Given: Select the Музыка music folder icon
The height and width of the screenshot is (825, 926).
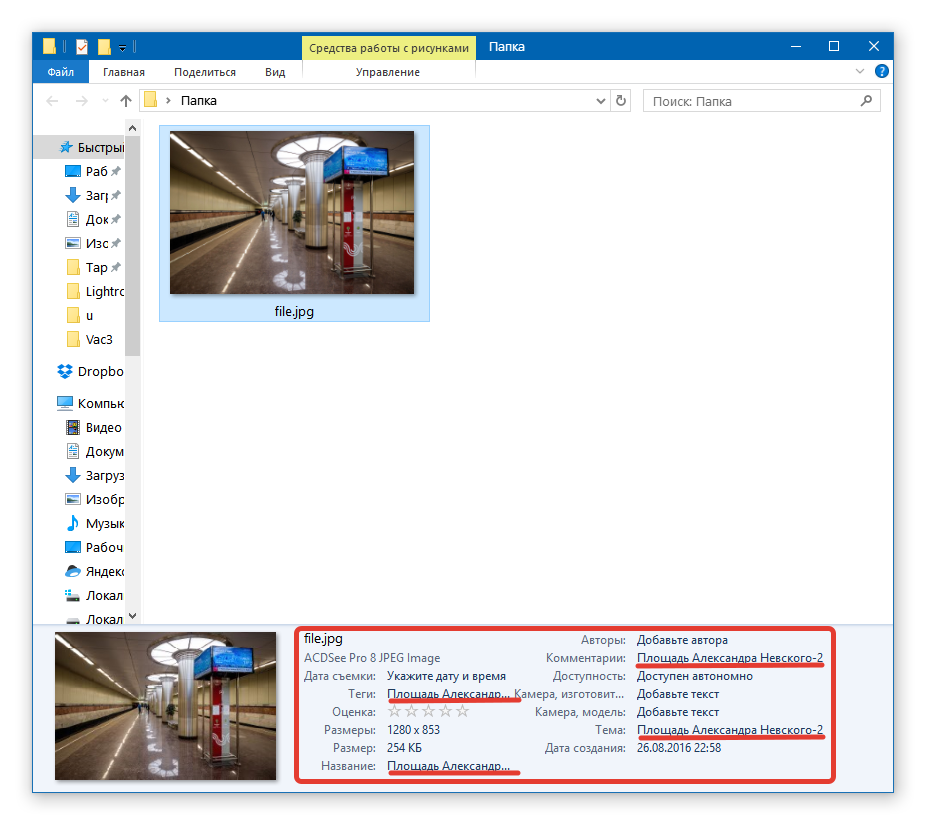Looking at the screenshot, I should coord(73,523).
